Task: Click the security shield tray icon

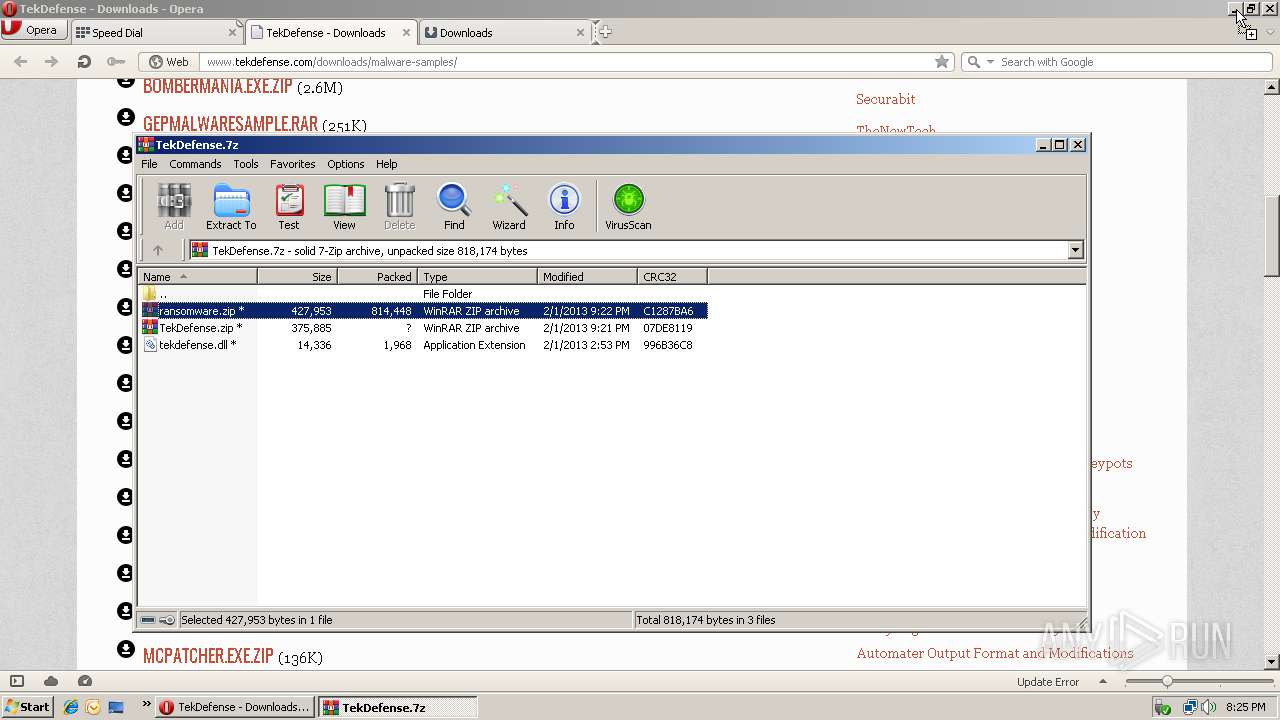Action: (x=1163, y=707)
